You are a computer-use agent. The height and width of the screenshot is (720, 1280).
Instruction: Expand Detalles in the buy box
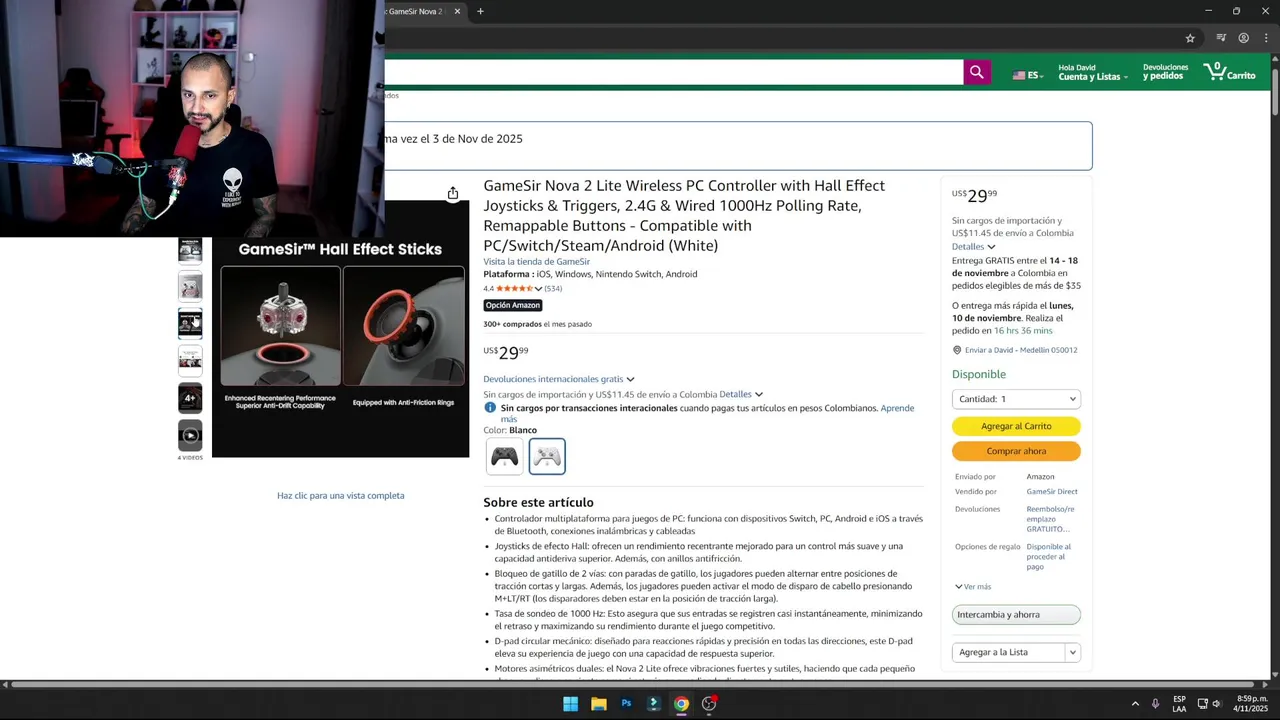pos(973,246)
